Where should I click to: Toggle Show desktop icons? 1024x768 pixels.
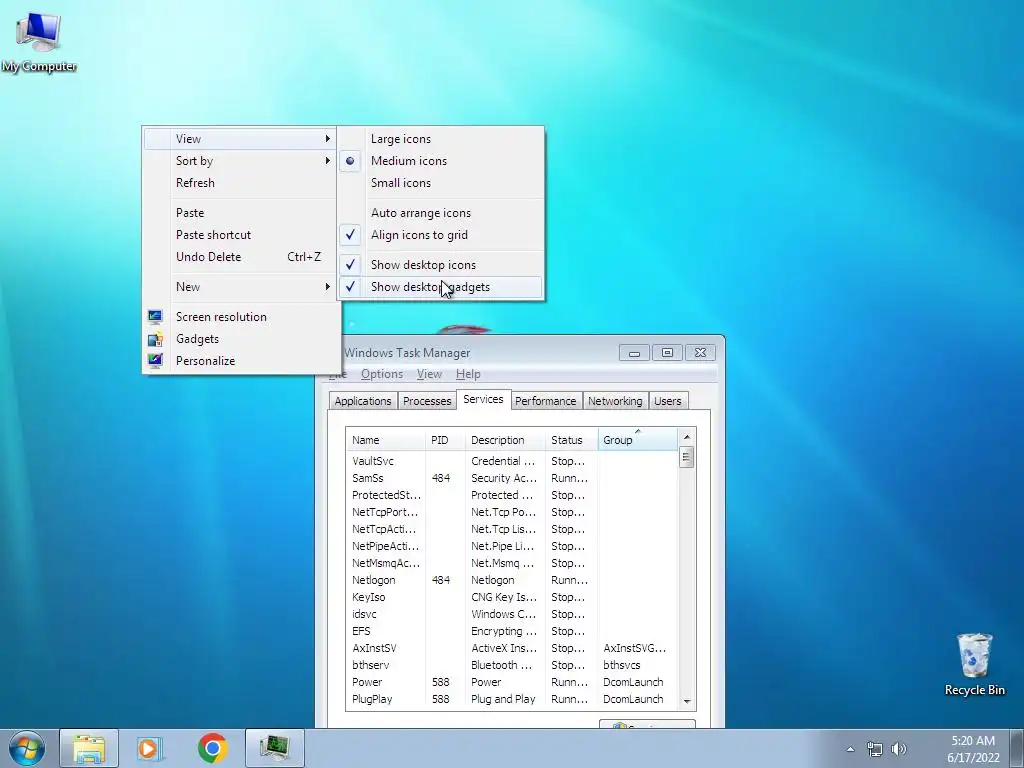coord(441,264)
